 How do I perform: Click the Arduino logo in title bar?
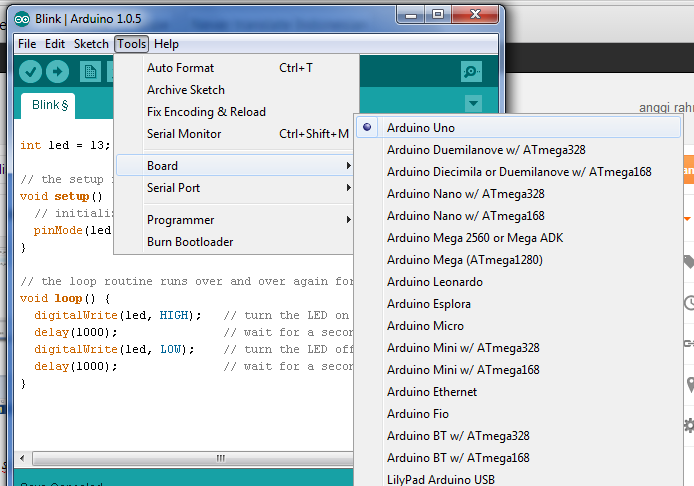[22, 19]
